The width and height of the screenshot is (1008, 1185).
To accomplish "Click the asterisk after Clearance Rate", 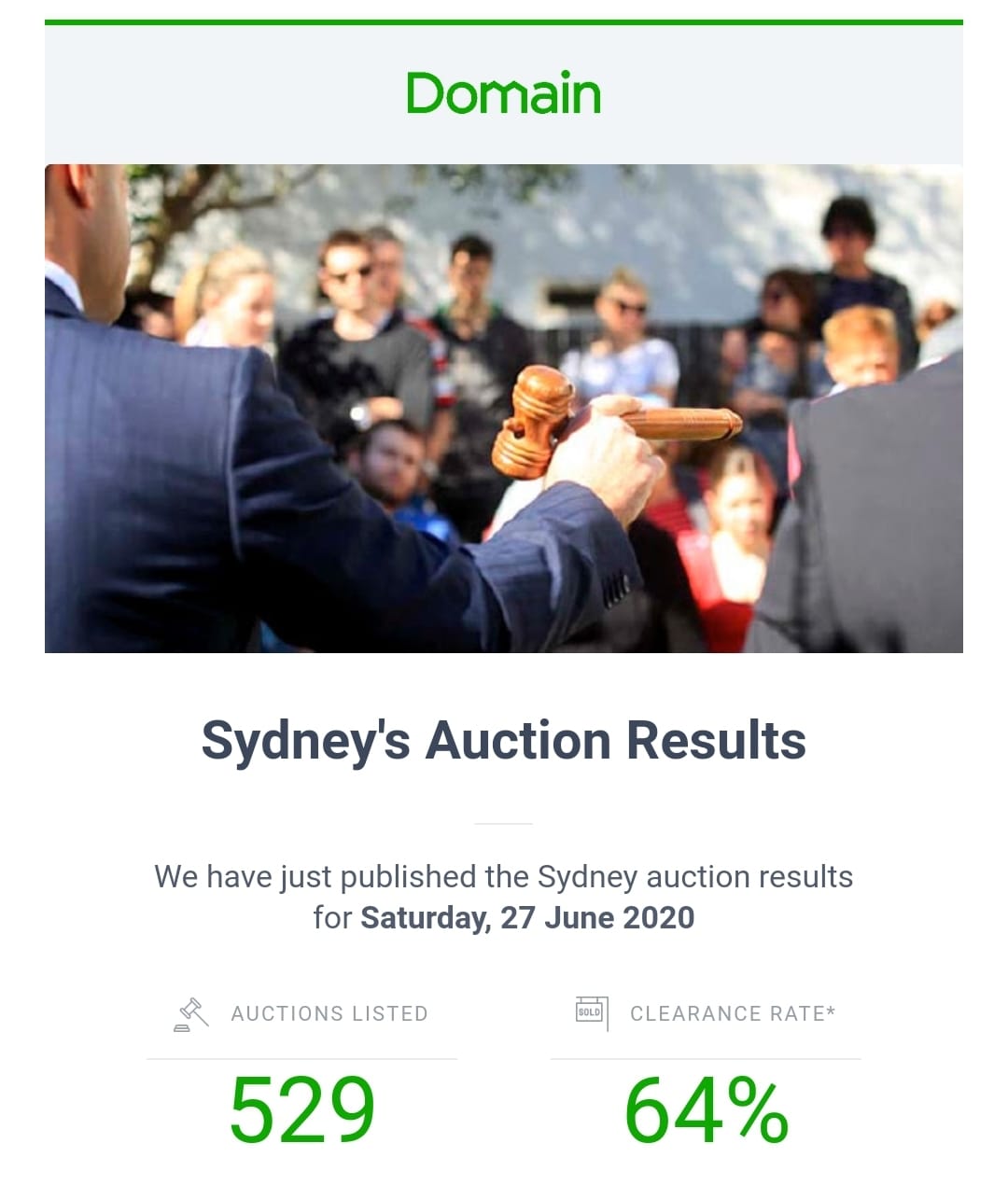I will tap(831, 1010).
